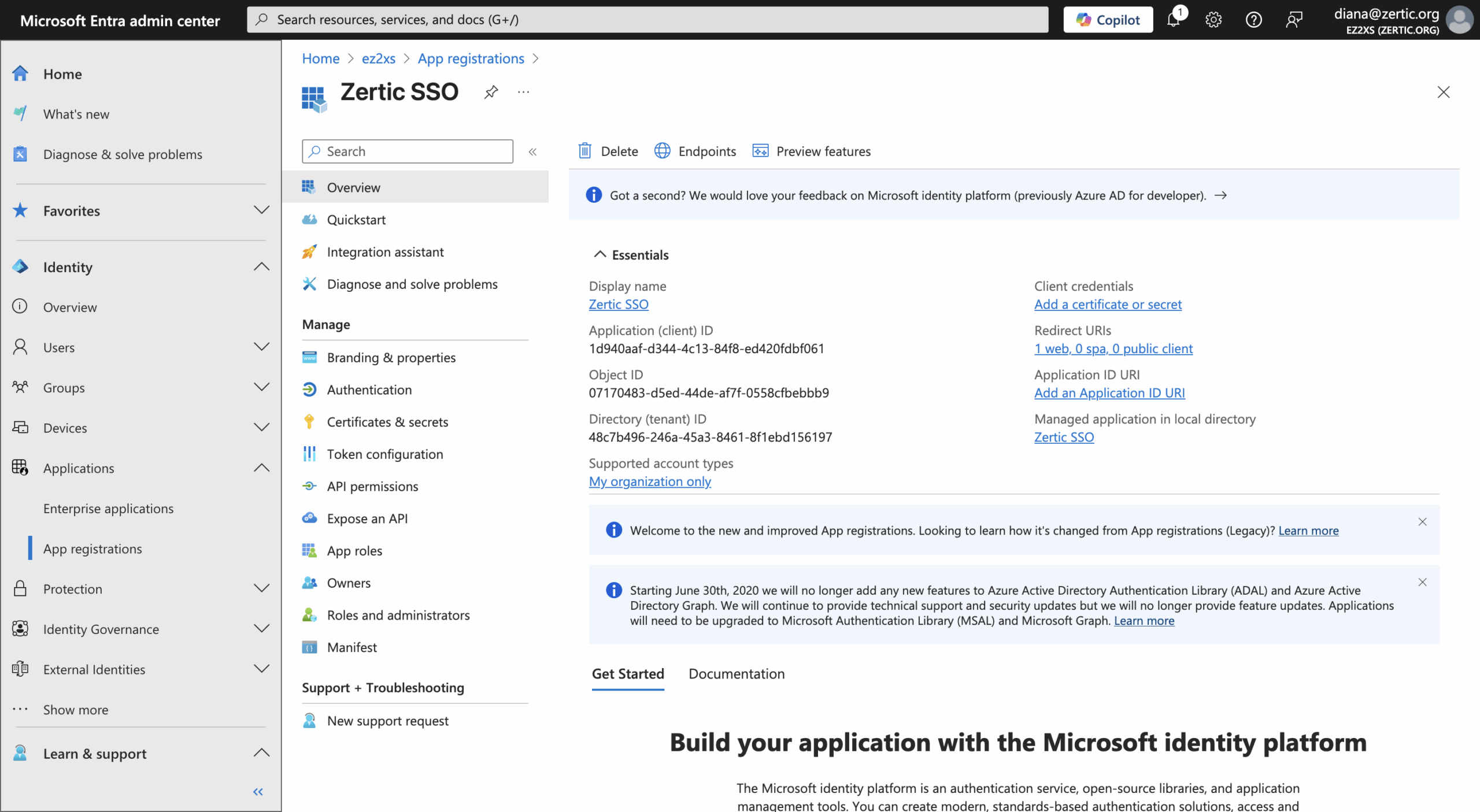Click the help question mark icon
This screenshot has width=1480, height=812.
(x=1253, y=20)
